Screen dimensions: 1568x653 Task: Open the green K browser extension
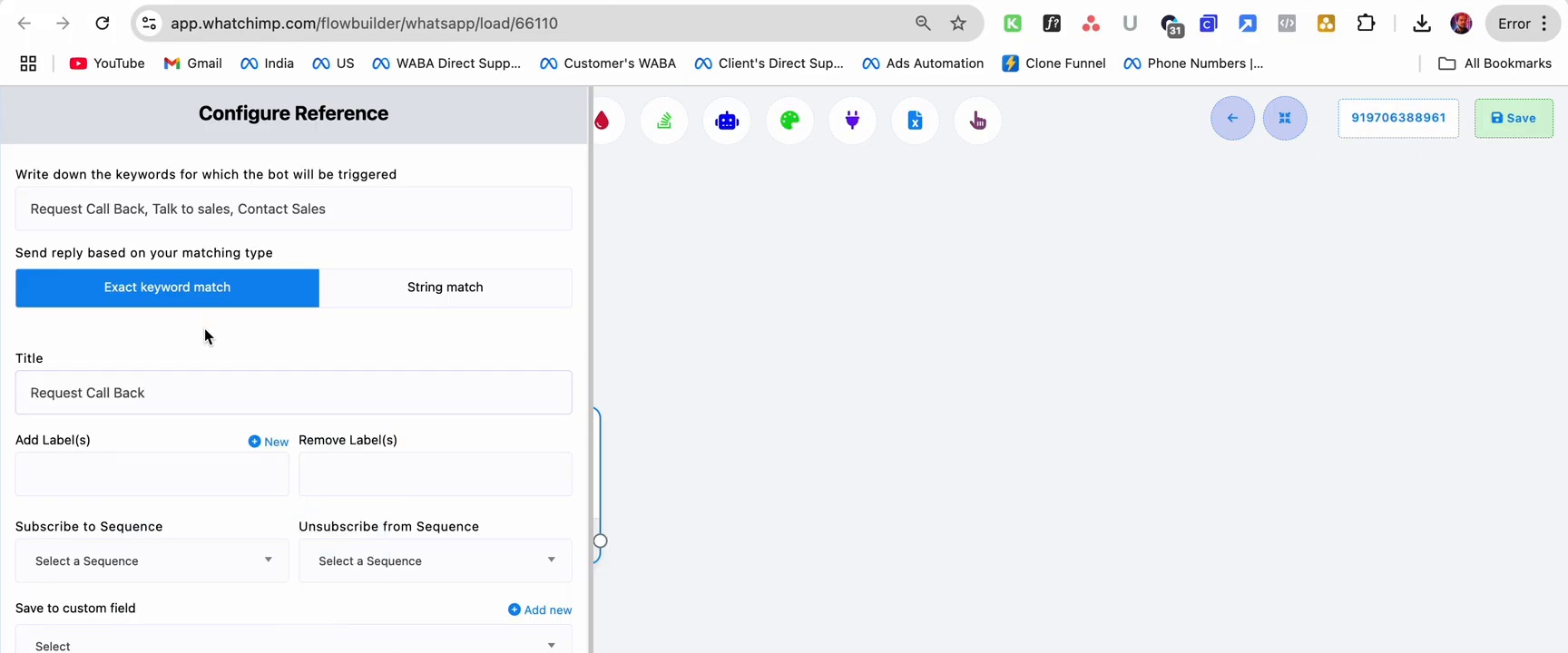pyautogui.click(x=1013, y=24)
